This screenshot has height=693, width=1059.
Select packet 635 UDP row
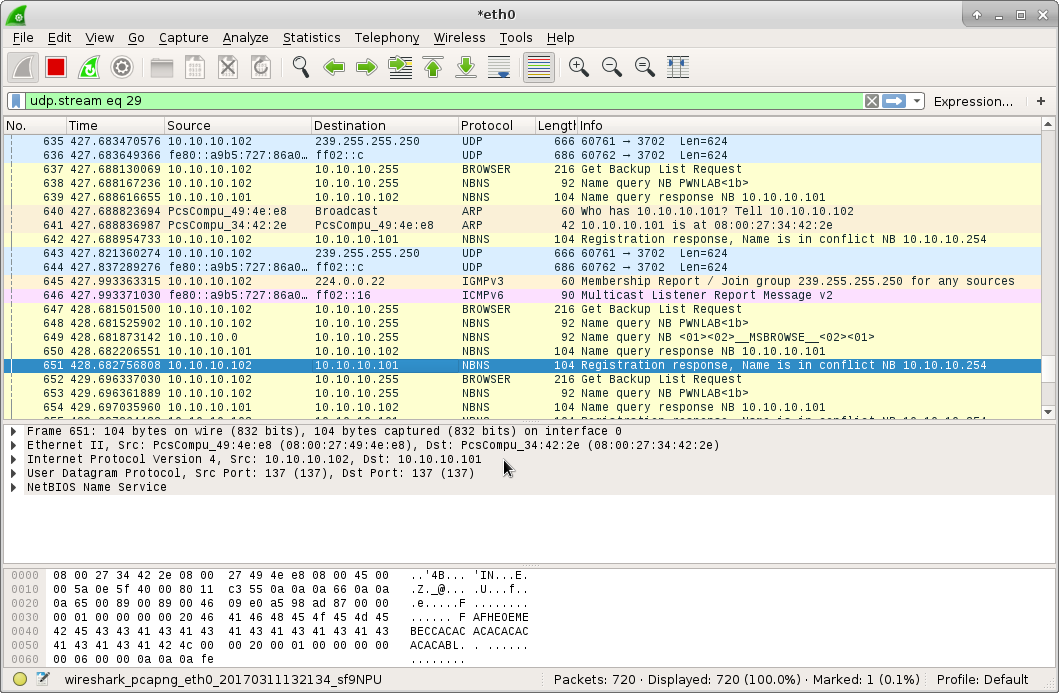click(x=523, y=141)
